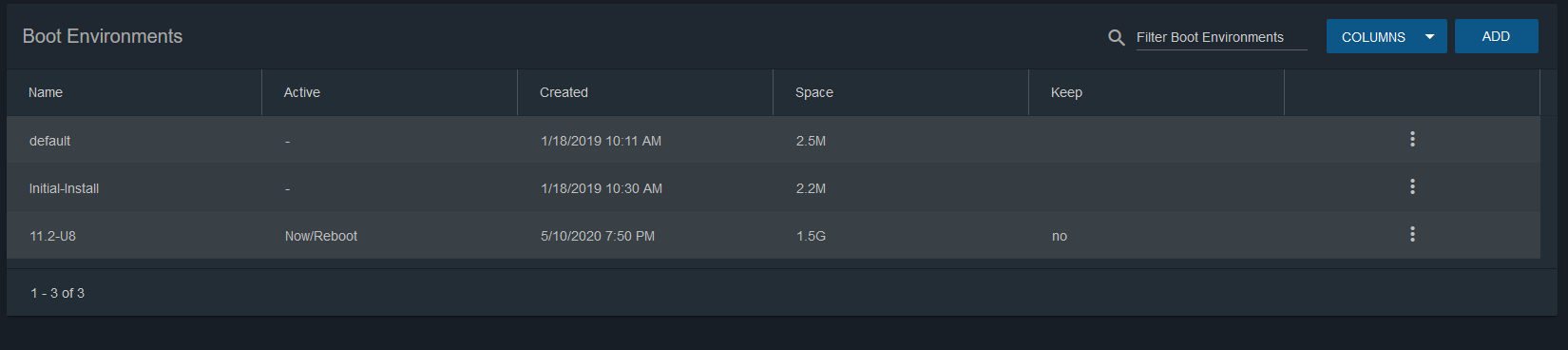This screenshot has height=350, width=1568.
Task: Sort by the Name column header
Action: click(46, 92)
